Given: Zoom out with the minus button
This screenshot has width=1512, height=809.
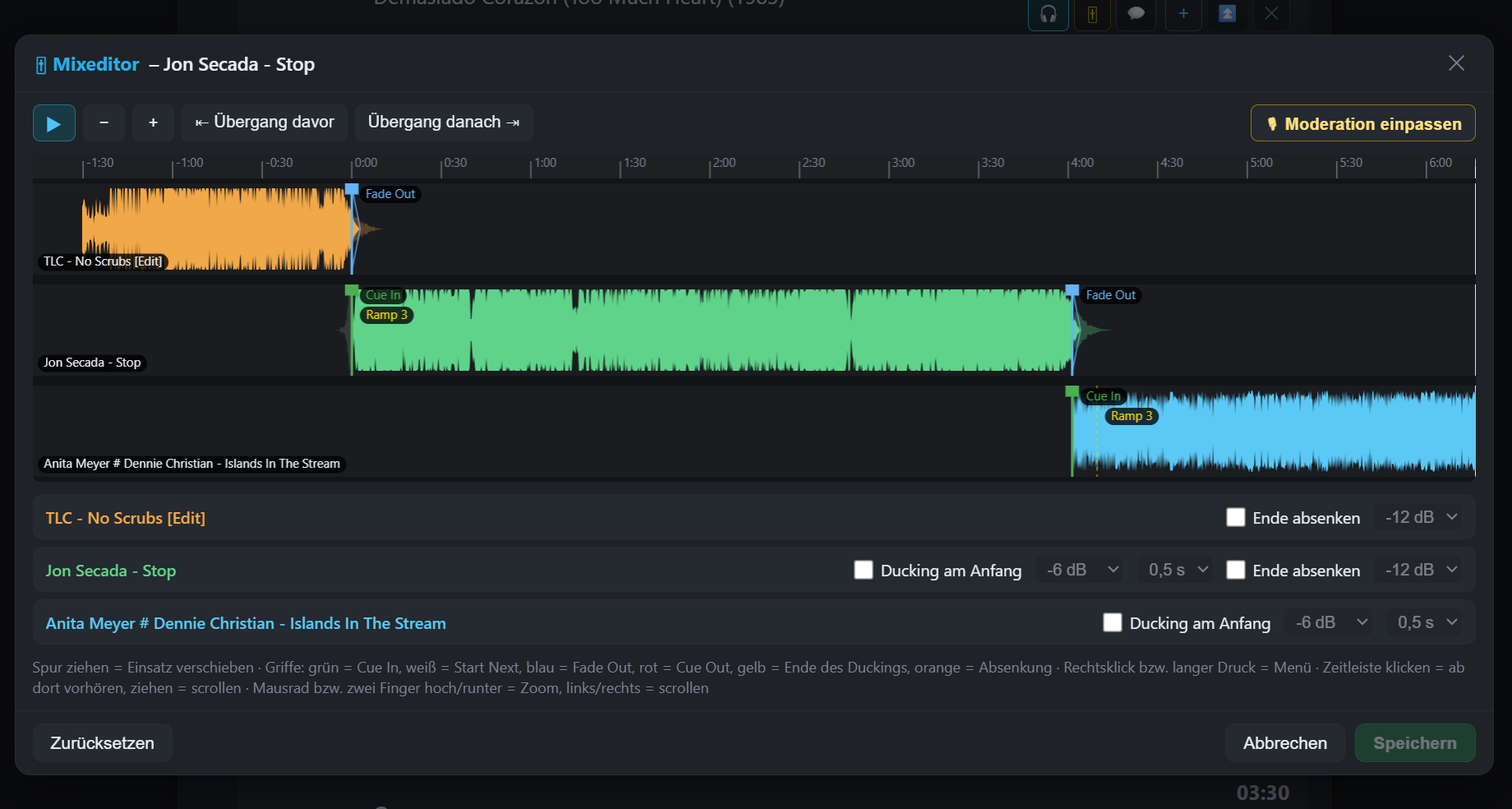Looking at the screenshot, I should point(104,123).
